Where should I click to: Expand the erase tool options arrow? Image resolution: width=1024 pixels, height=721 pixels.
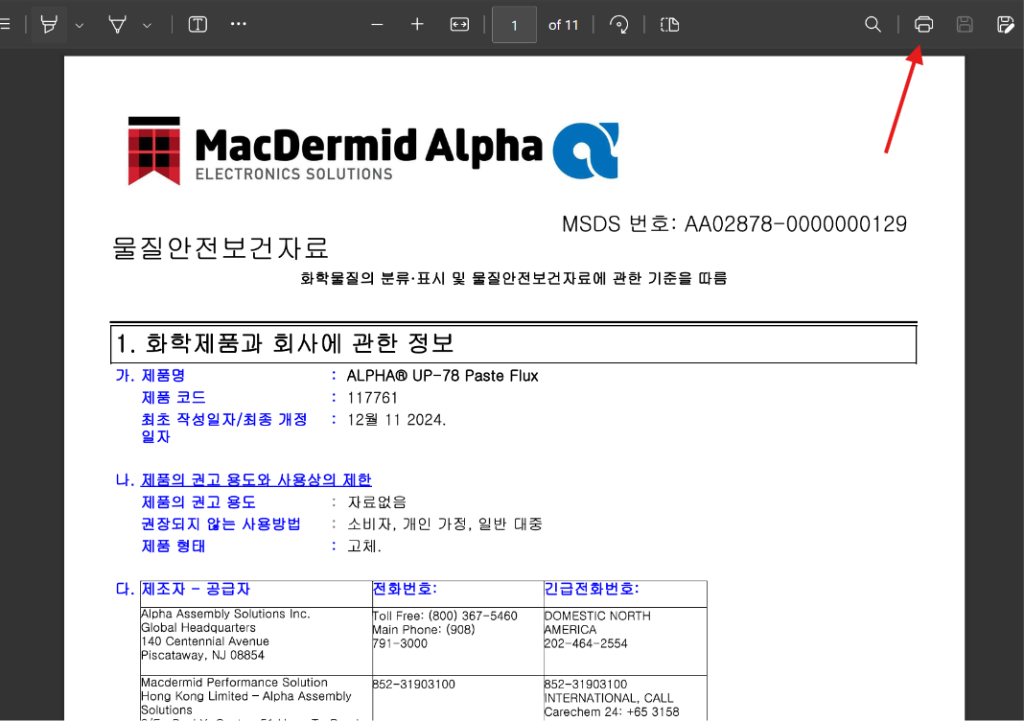tap(147, 25)
